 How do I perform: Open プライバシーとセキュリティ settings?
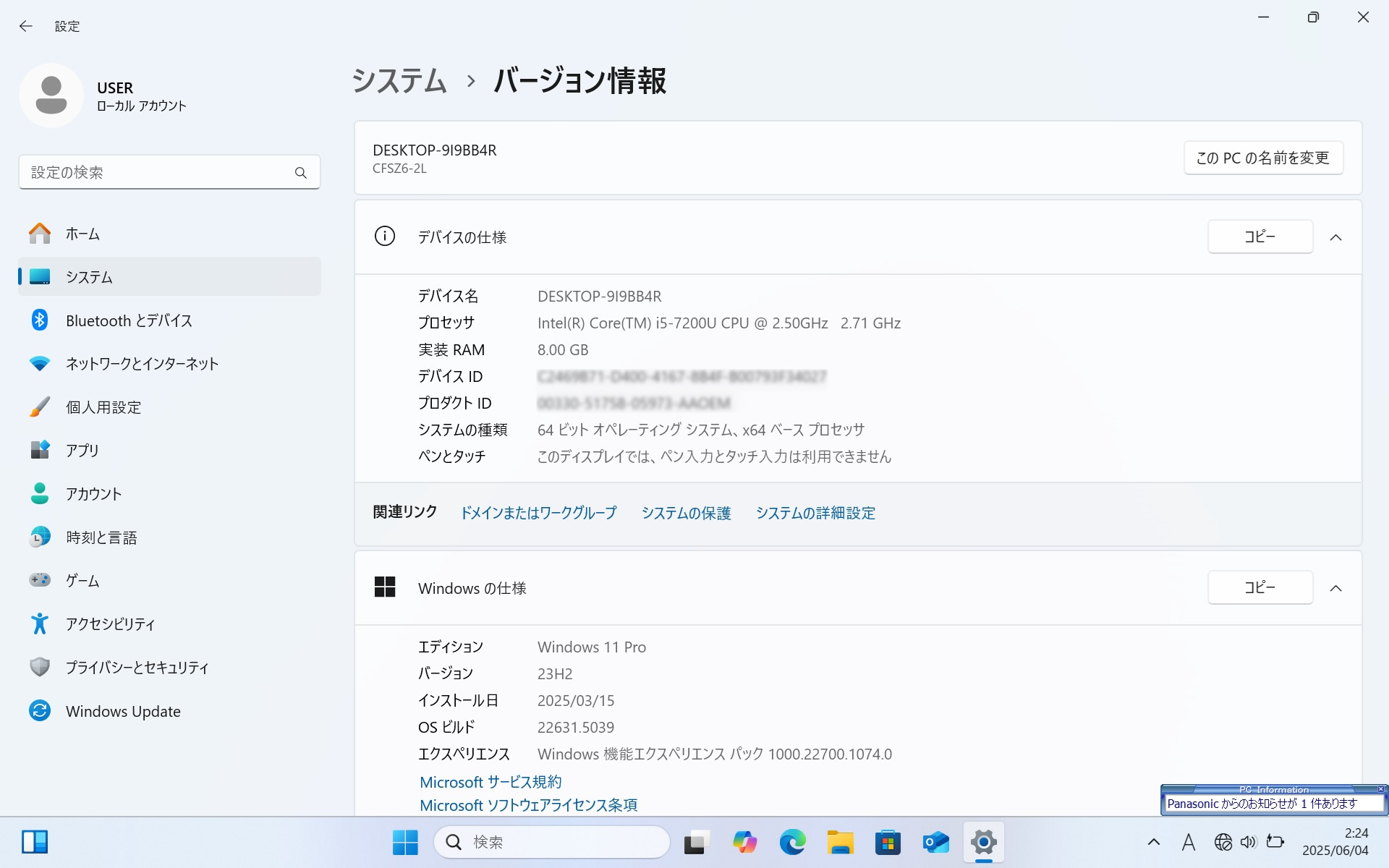click(169, 667)
